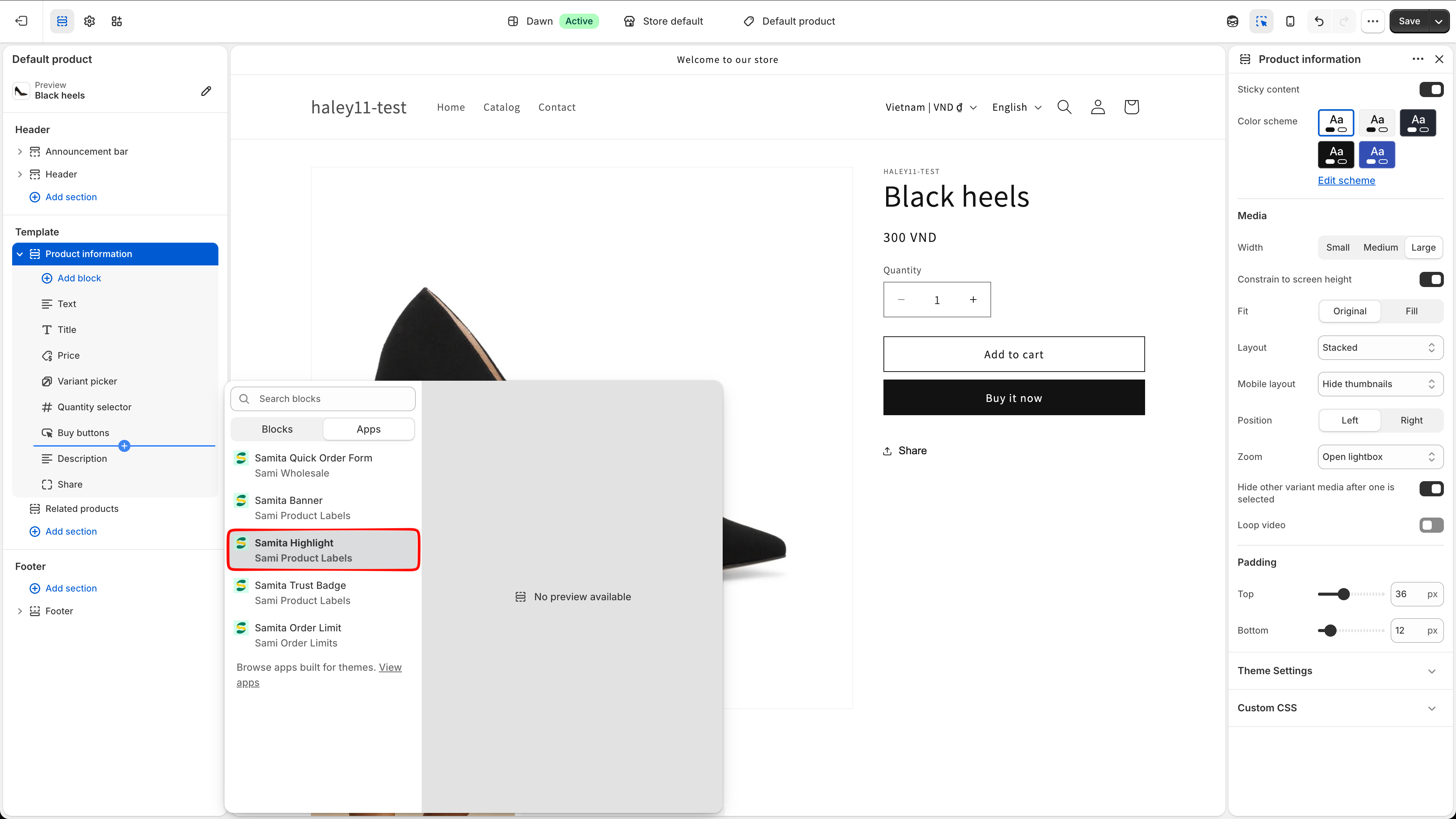Click the Sidekick assistant face icon
The height and width of the screenshot is (819, 1456).
[x=1232, y=21]
